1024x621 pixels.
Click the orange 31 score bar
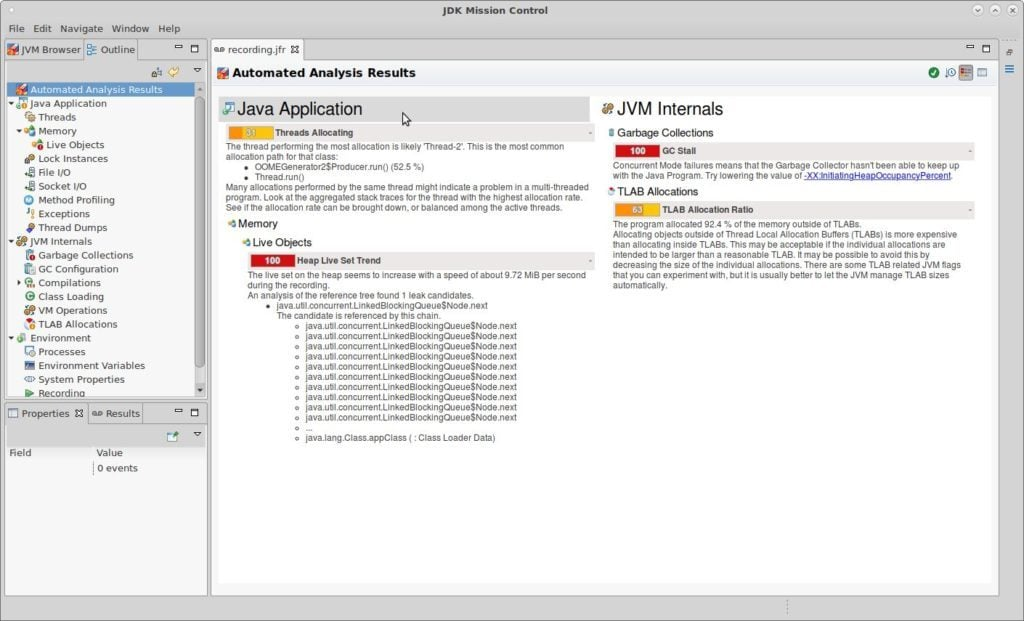tap(250, 133)
